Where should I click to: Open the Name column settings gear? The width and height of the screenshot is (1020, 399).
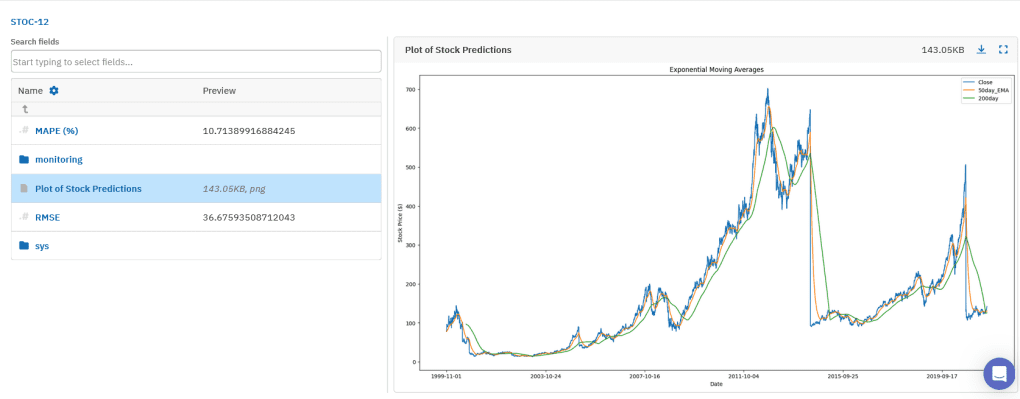coord(54,90)
